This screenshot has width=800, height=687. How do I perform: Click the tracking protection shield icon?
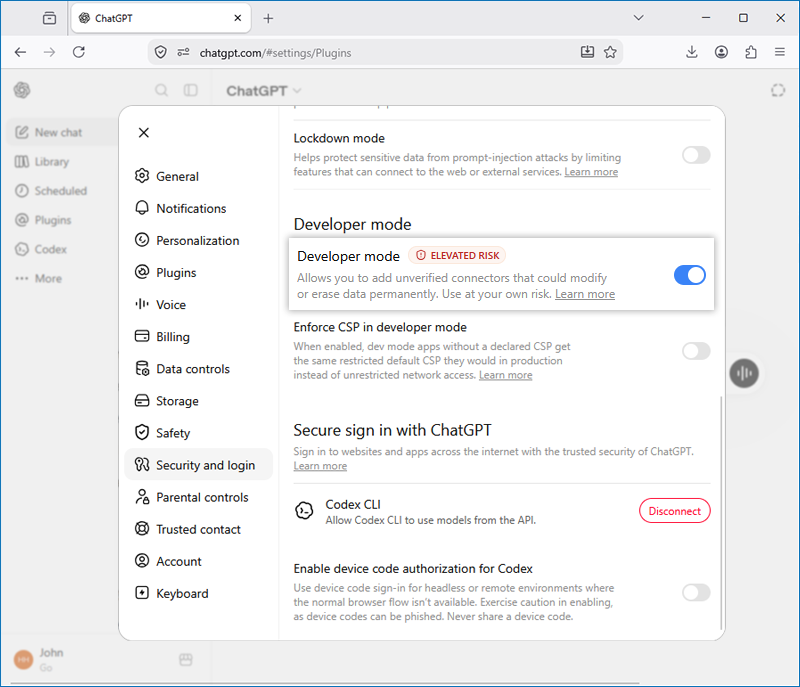[161, 52]
